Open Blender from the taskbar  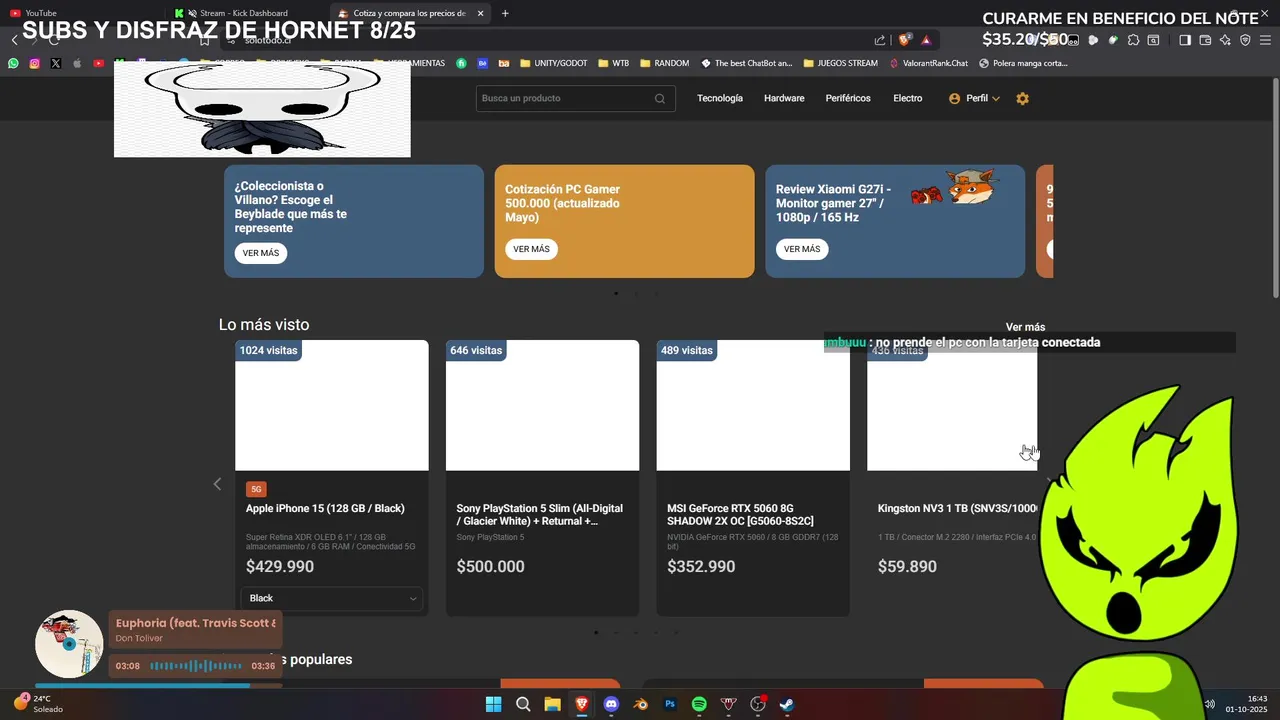tap(640, 704)
